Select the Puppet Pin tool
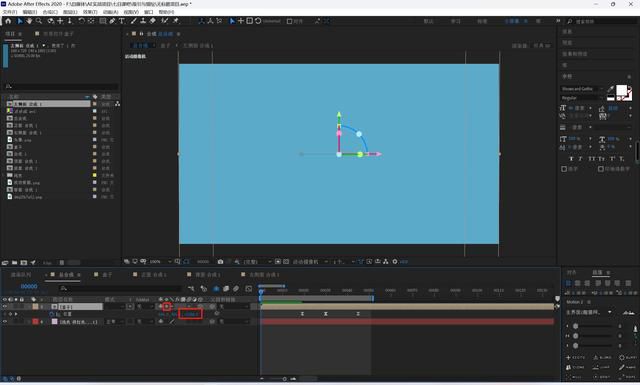 coord(176,21)
